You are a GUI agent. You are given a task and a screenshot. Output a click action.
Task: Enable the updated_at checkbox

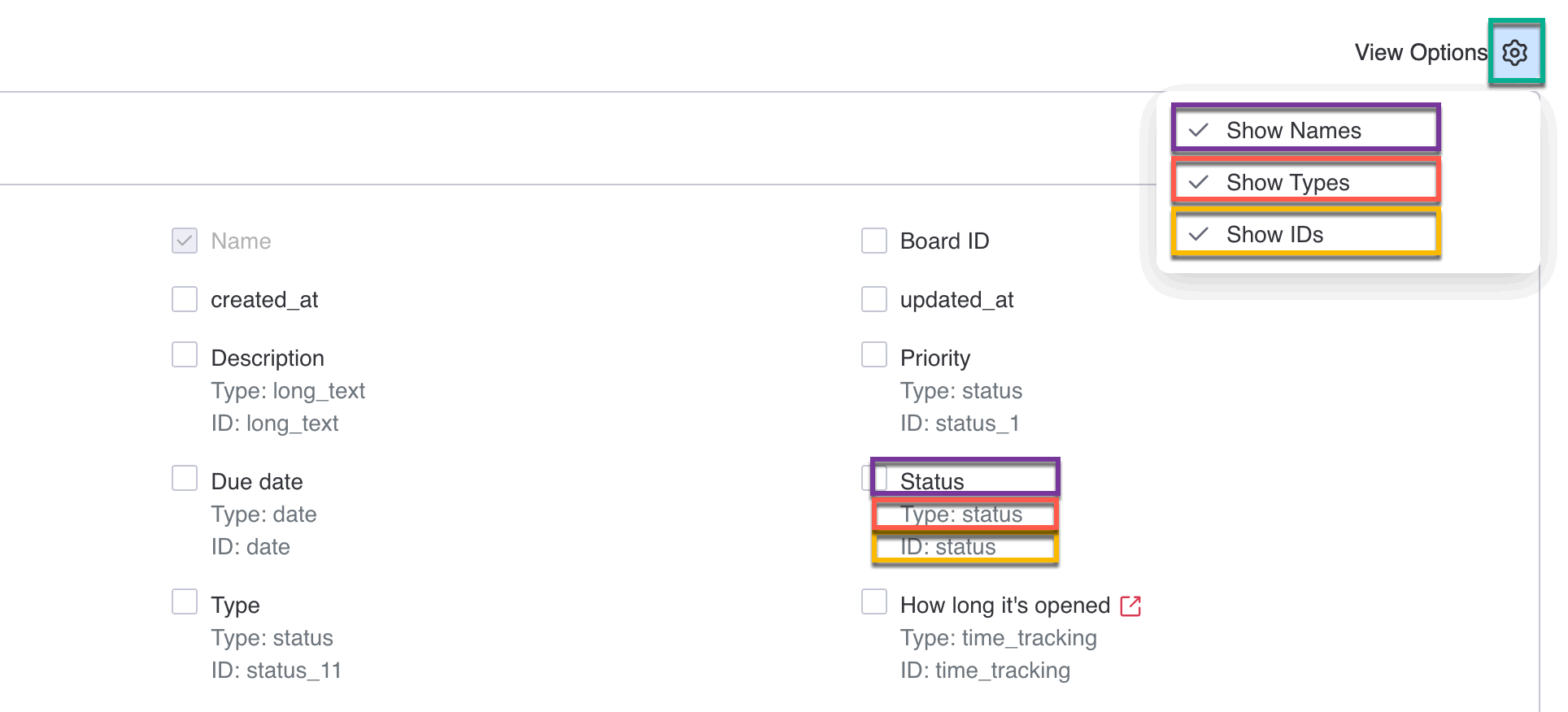point(873,299)
